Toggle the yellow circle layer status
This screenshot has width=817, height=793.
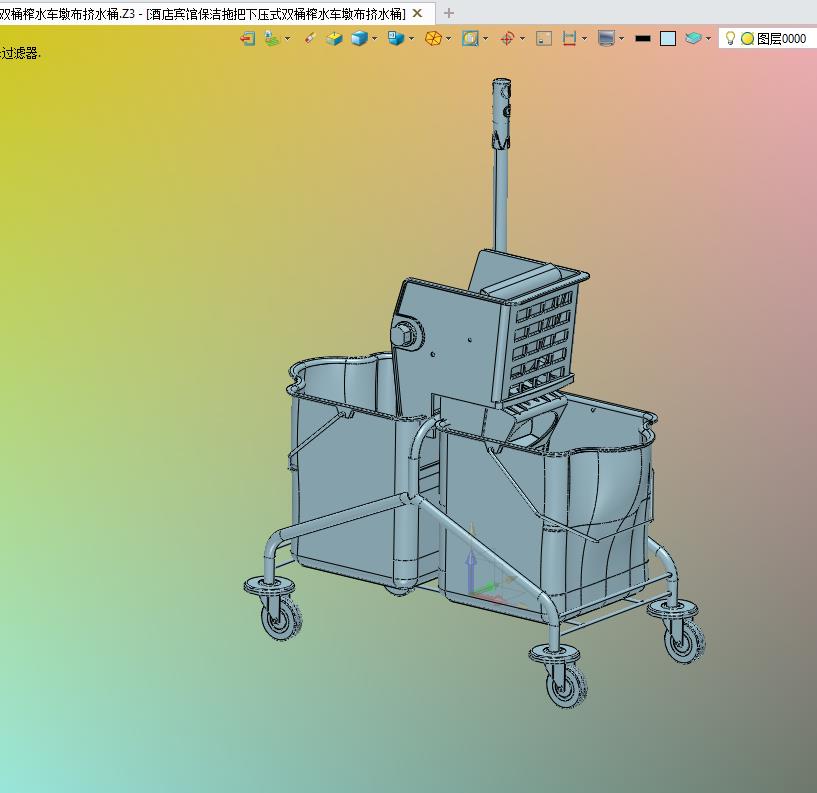pyautogui.click(x=747, y=39)
